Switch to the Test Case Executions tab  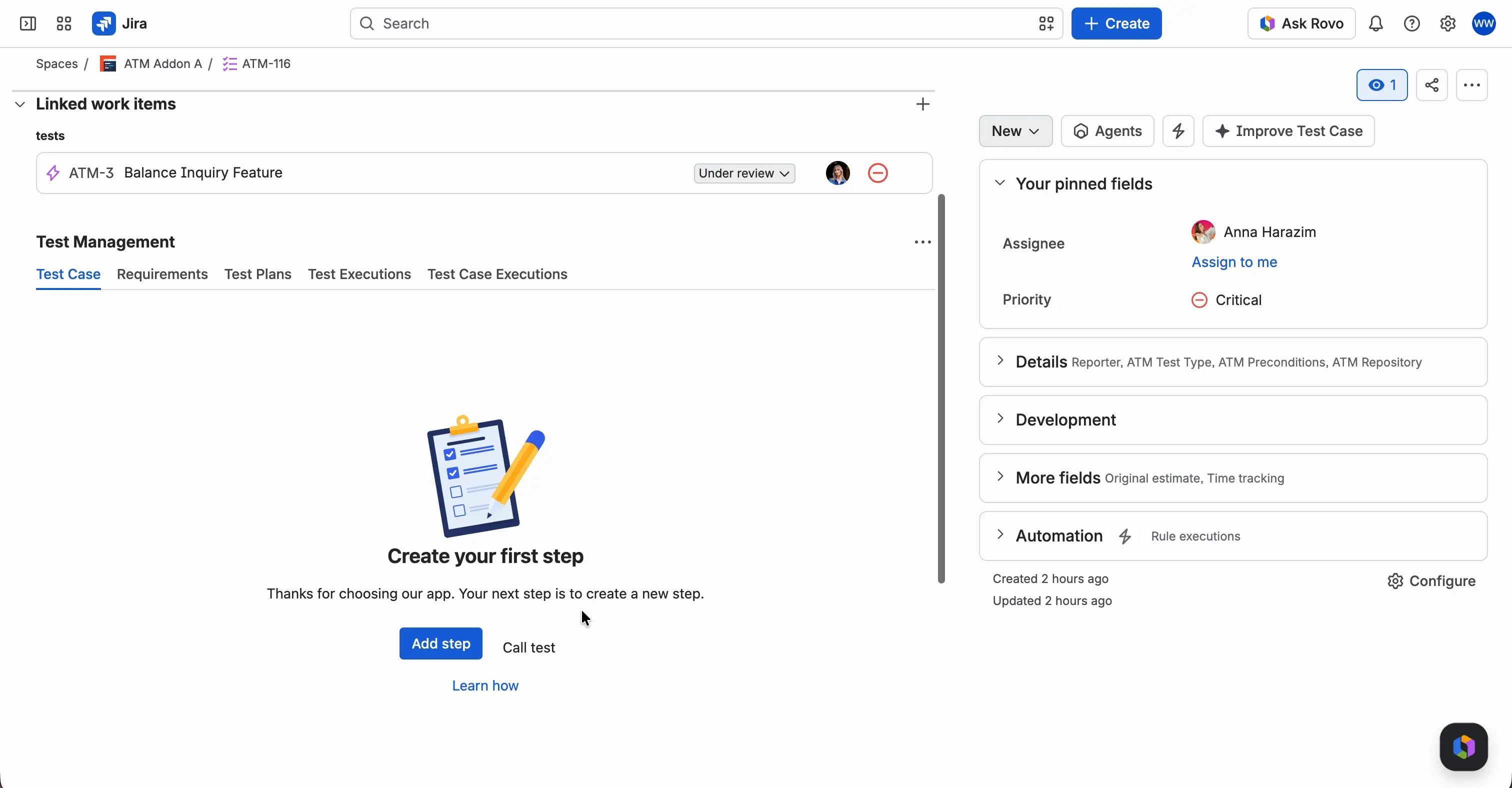[497, 274]
